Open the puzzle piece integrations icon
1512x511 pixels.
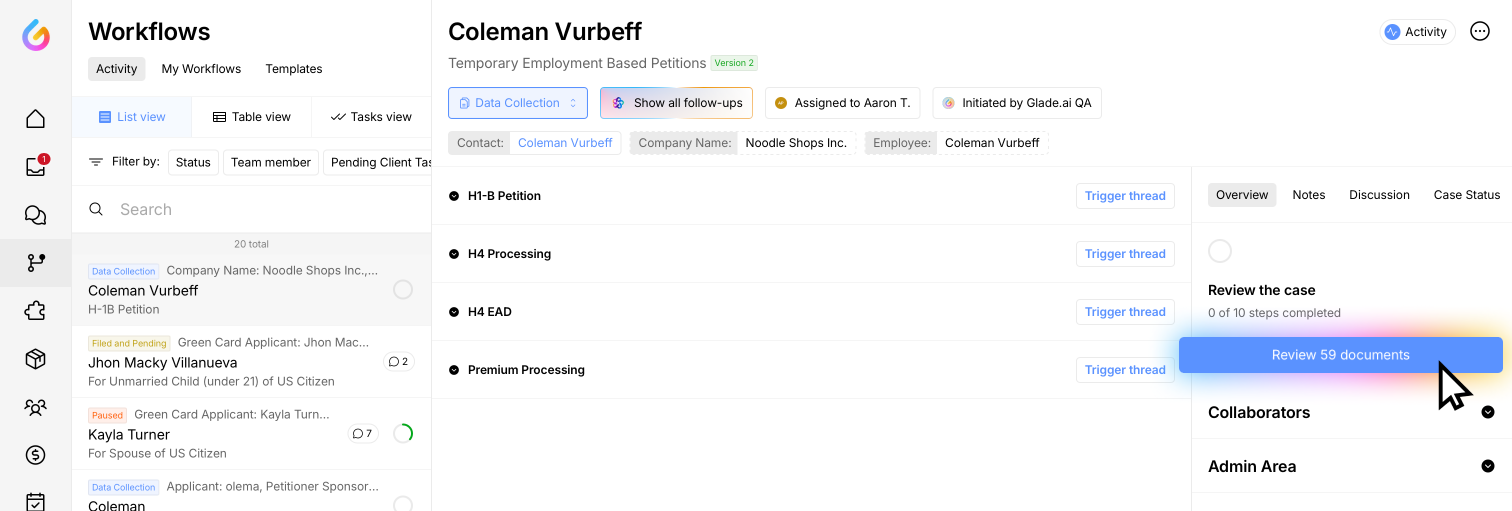coord(35,311)
